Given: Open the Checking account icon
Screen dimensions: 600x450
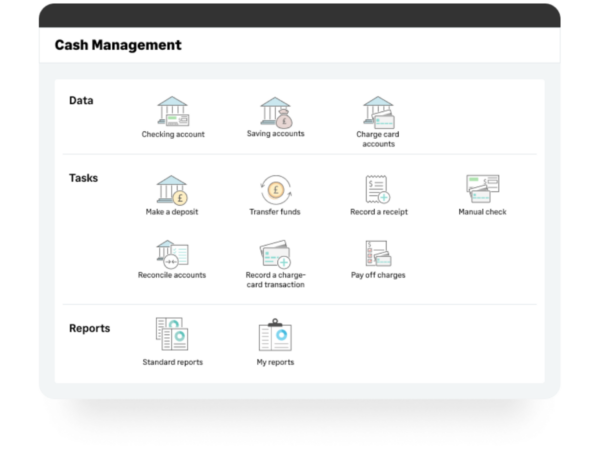Looking at the screenshot, I should (173, 111).
